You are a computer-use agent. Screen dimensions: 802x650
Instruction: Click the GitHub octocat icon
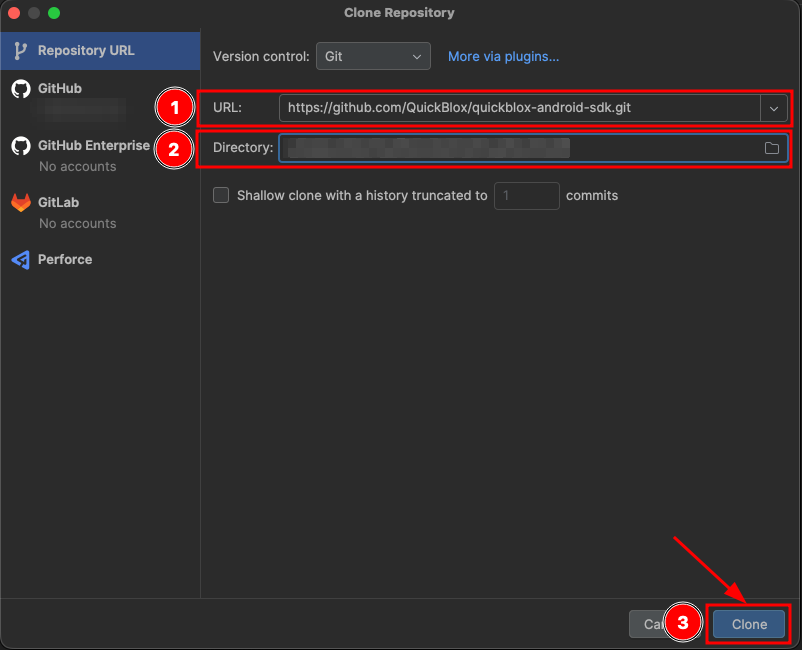click(x=21, y=88)
